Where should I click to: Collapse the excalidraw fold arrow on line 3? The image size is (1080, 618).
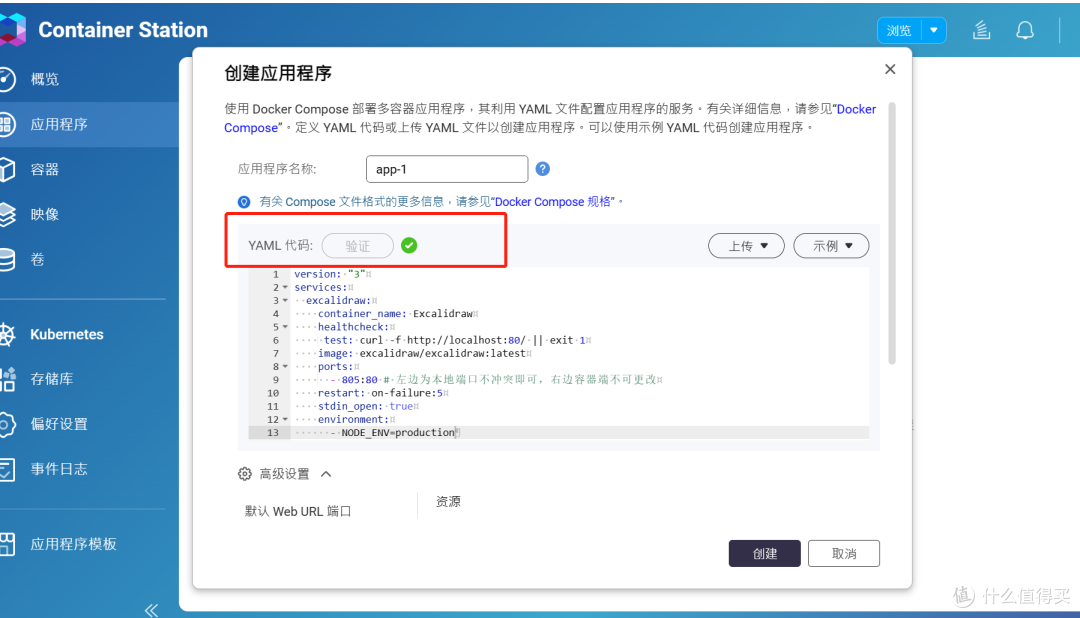coord(285,300)
